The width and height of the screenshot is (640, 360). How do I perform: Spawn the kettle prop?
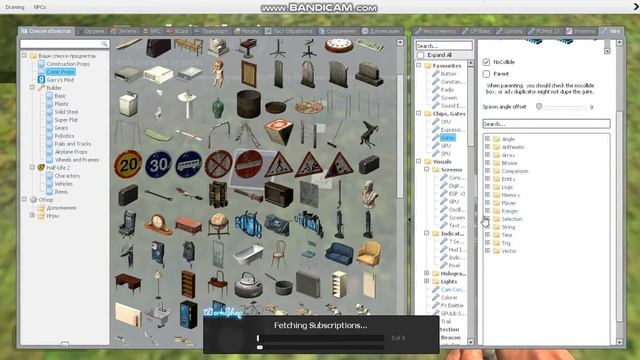(x=249, y=284)
